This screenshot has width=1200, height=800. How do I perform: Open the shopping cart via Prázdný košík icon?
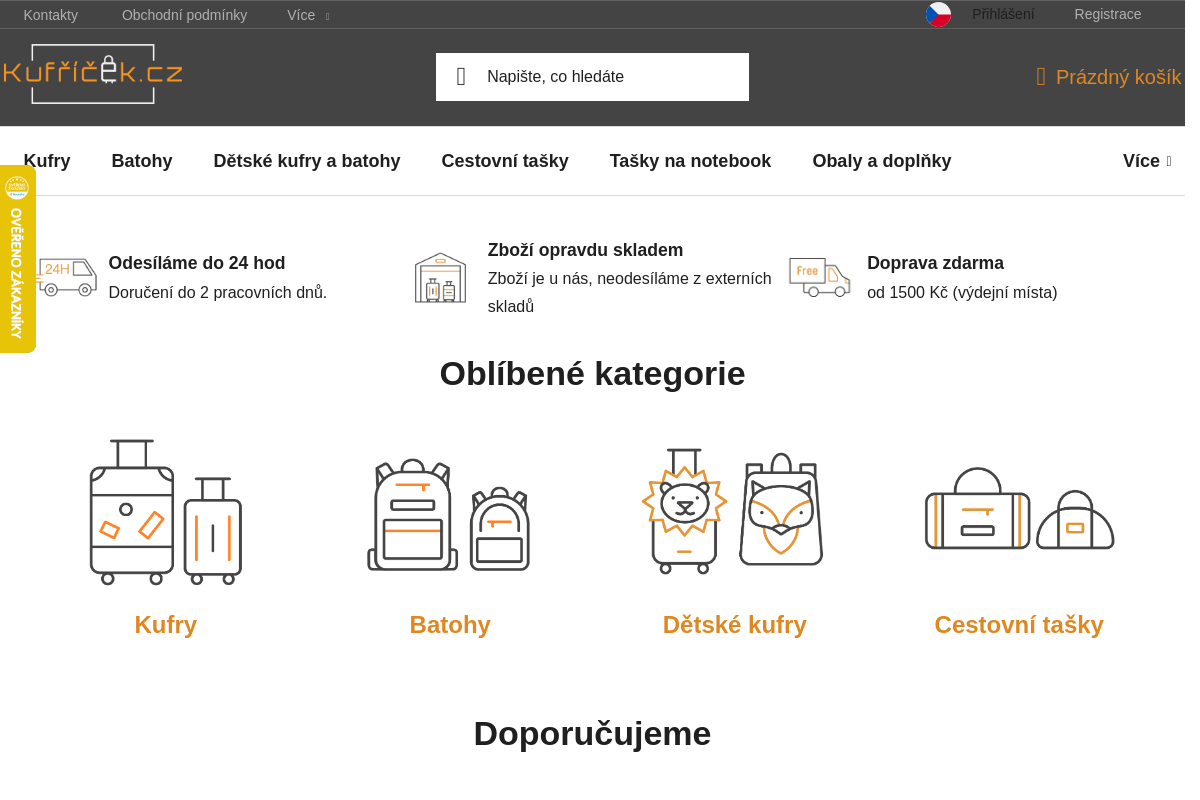[x=1040, y=76]
